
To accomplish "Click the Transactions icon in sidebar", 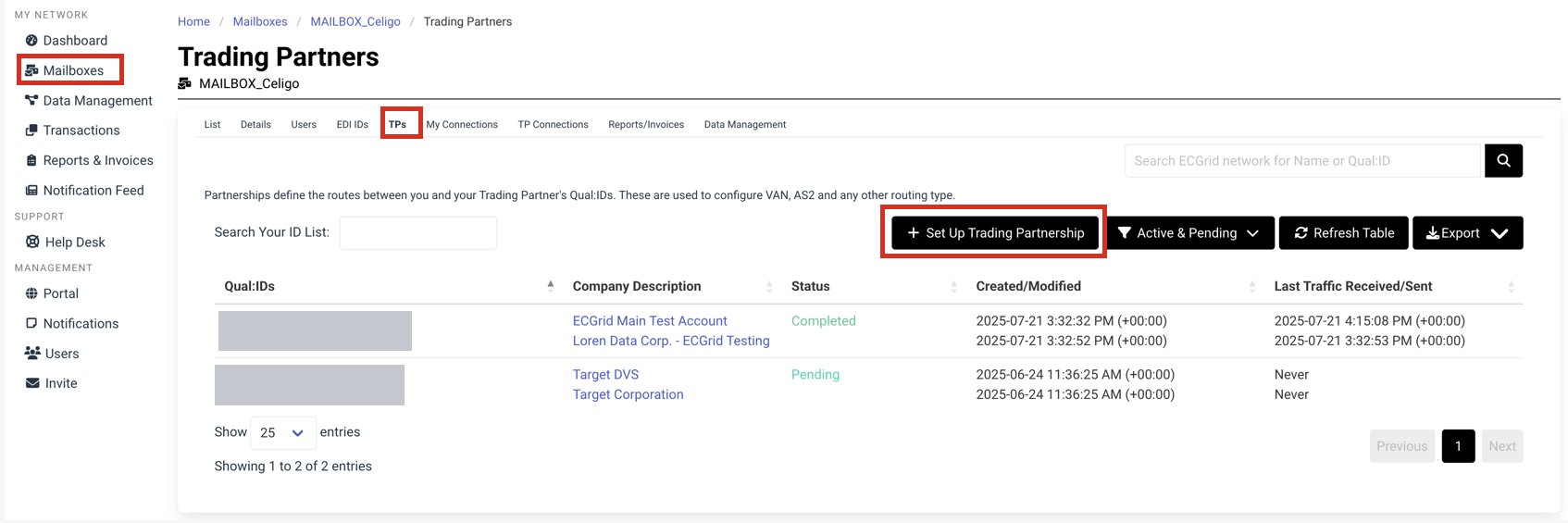I will tap(31, 131).
